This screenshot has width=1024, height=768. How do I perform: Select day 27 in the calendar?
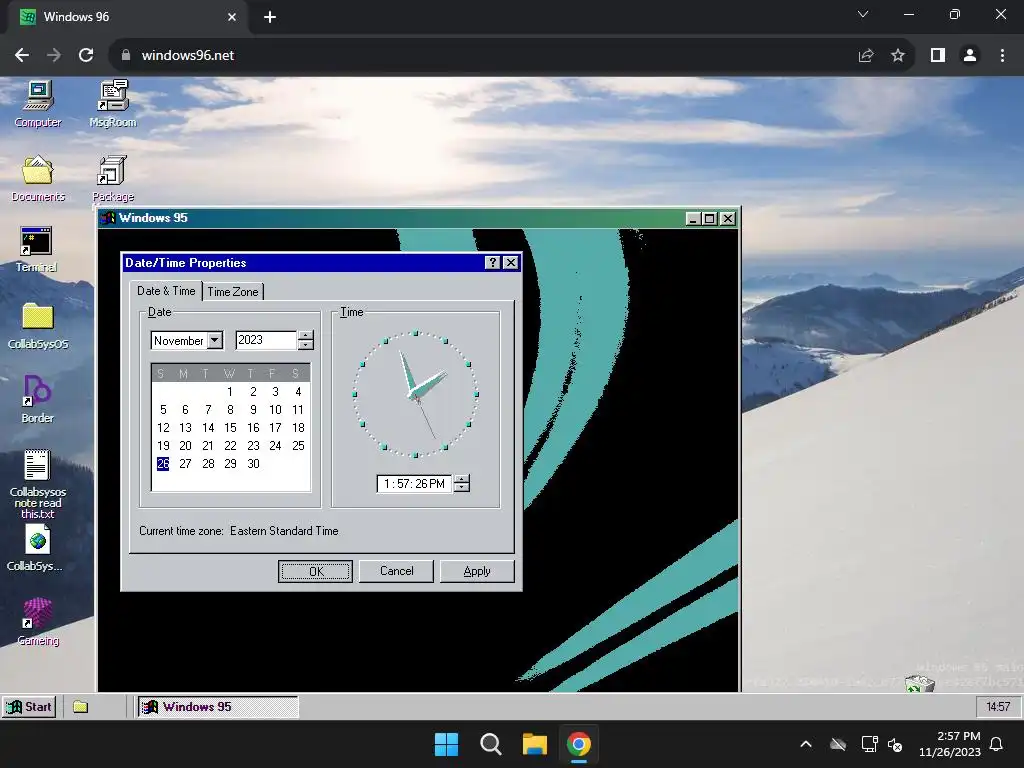click(185, 464)
